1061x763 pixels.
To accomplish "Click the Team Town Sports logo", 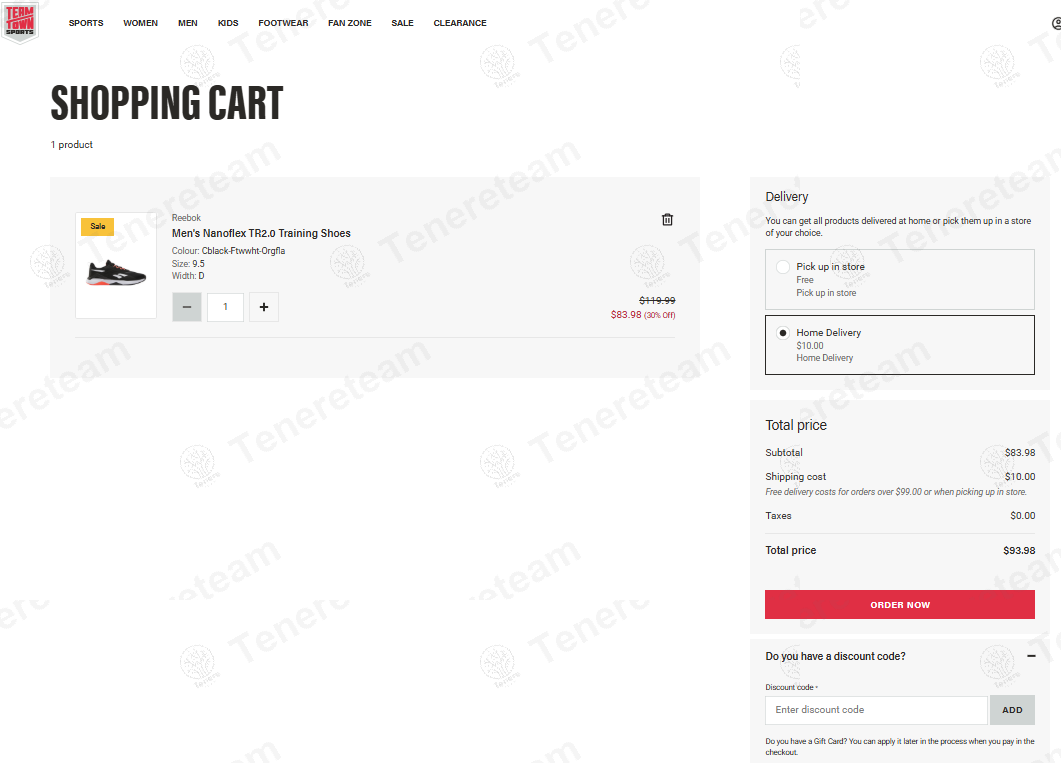I will (19, 22).
